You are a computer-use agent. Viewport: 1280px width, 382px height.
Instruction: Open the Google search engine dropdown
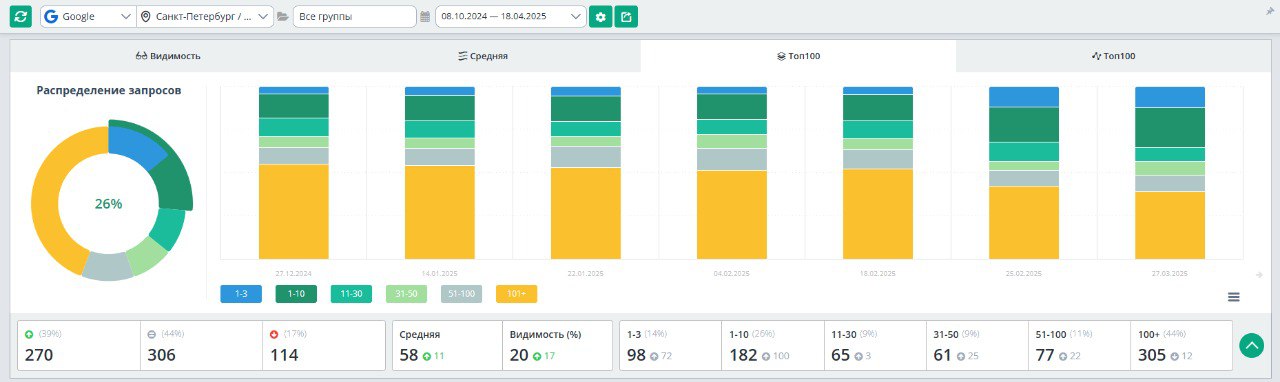click(88, 17)
